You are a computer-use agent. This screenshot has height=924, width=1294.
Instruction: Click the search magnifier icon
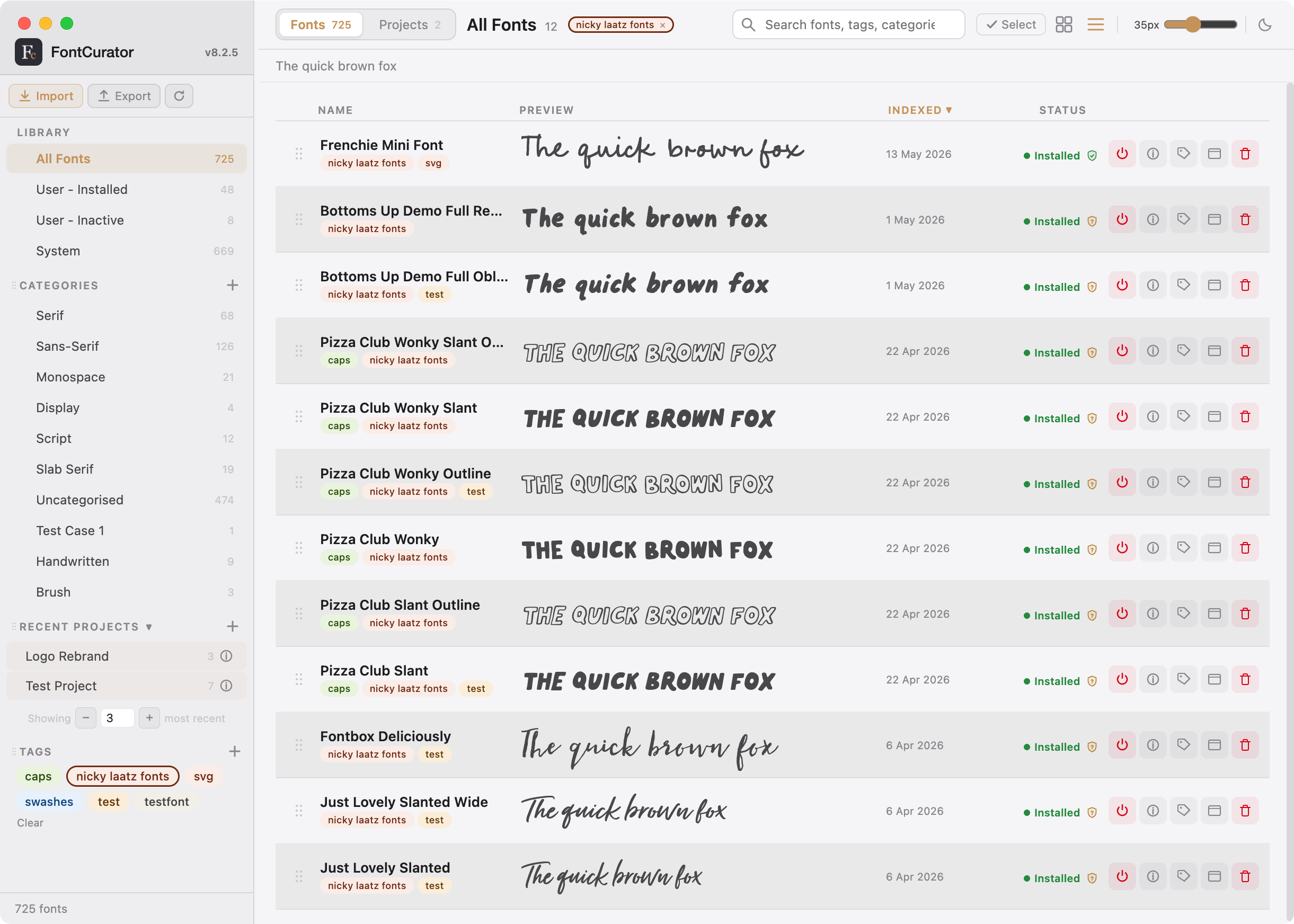point(748,24)
